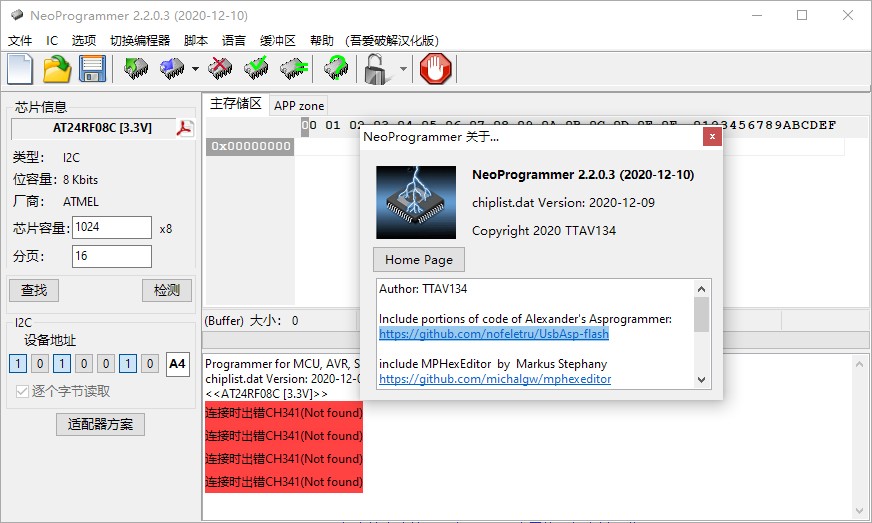Click the Erase chip icon with red X
Image resolution: width=872 pixels, height=523 pixels.
(220, 68)
